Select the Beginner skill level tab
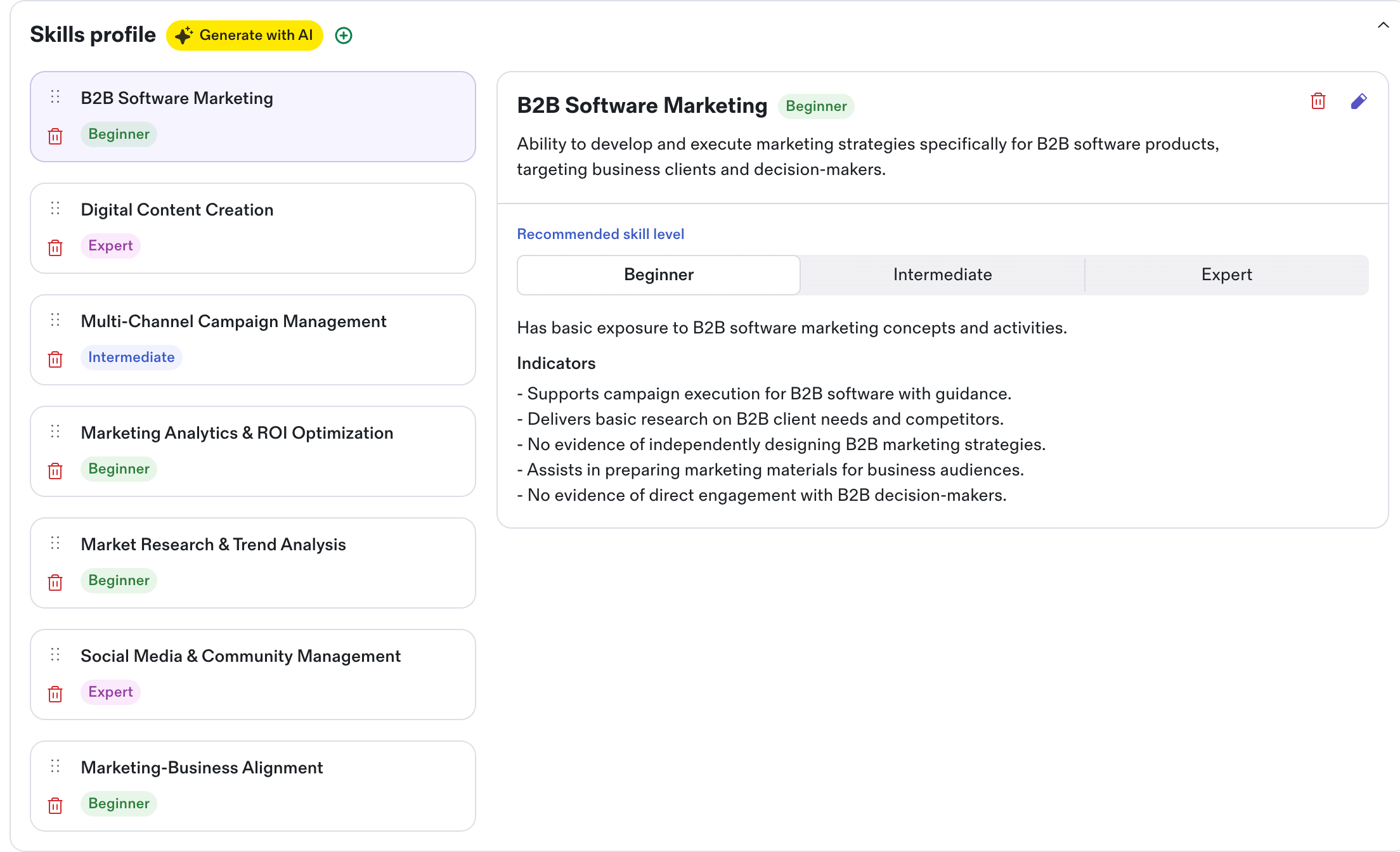Viewport: 1400px width, 852px height. click(659, 275)
